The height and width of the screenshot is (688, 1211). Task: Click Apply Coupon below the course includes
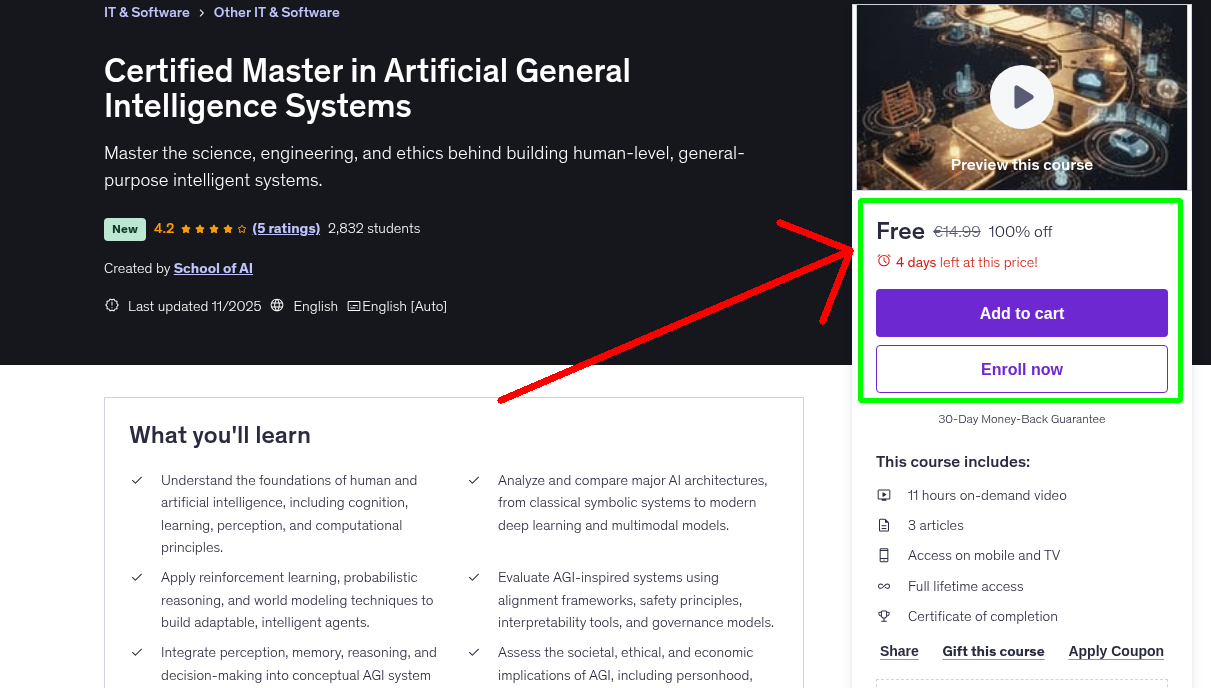point(1115,651)
